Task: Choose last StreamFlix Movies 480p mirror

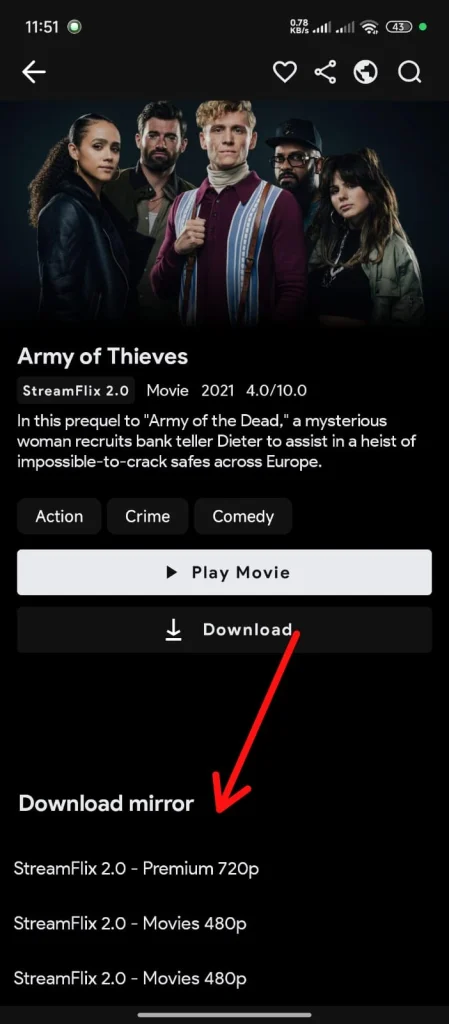Action: click(x=130, y=978)
